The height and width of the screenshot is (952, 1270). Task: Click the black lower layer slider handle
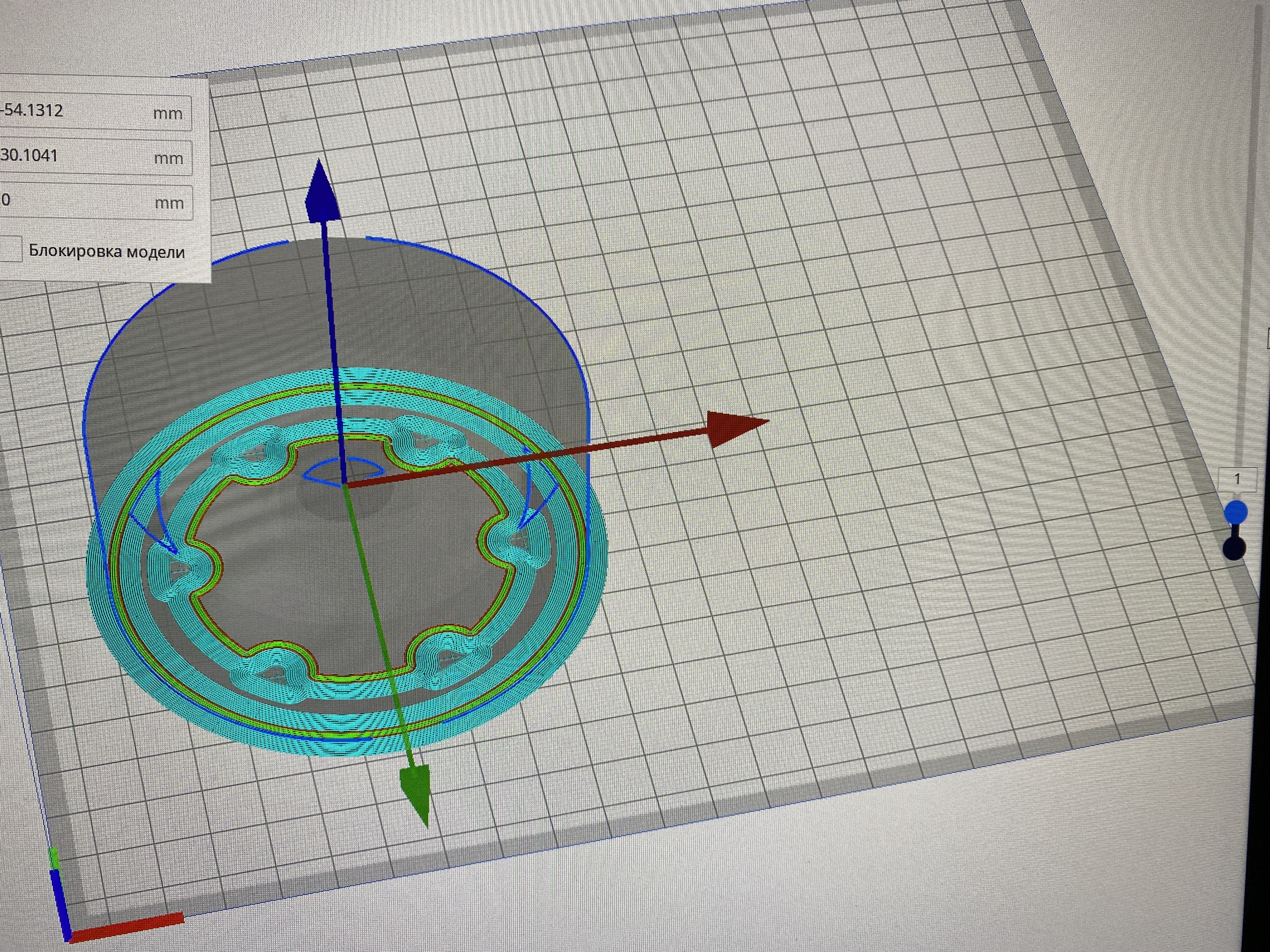[1234, 548]
